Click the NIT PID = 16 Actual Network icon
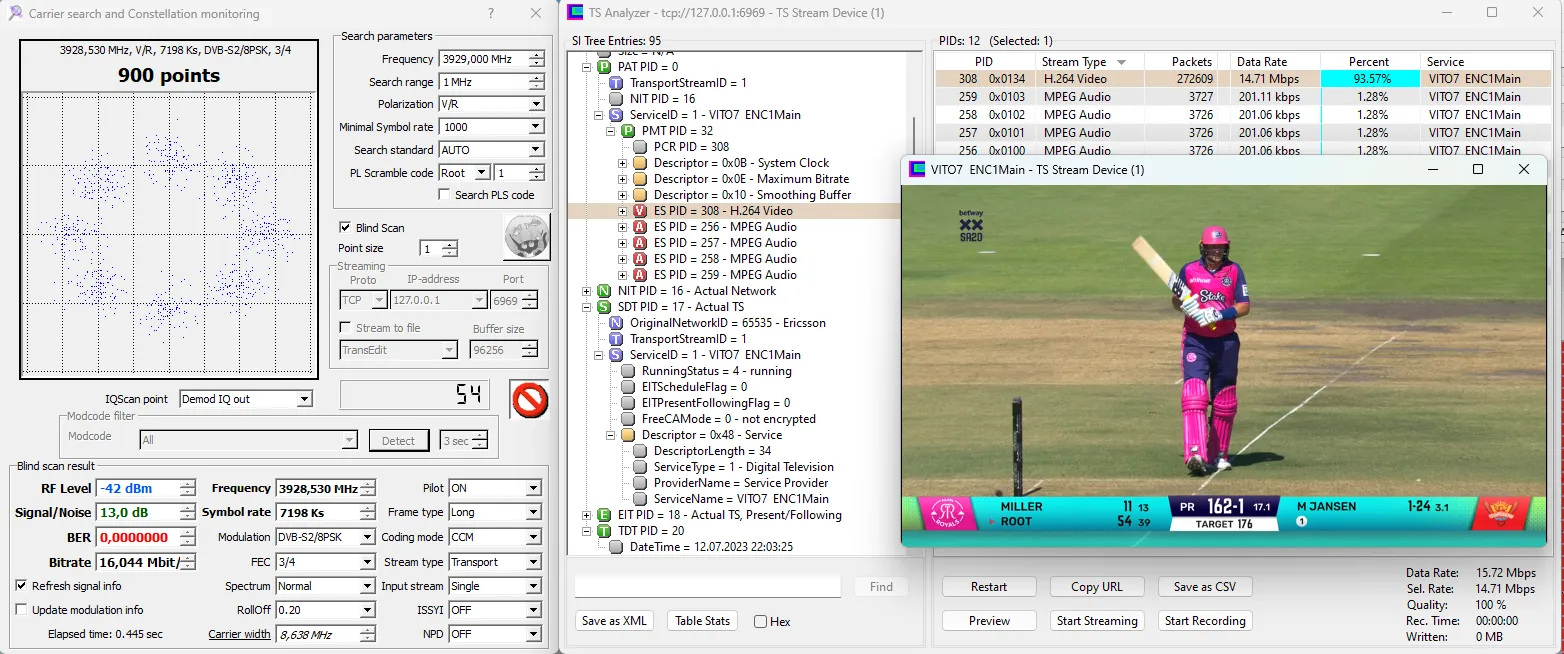The height and width of the screenshot is (654, 1564). tap(603, 291)
